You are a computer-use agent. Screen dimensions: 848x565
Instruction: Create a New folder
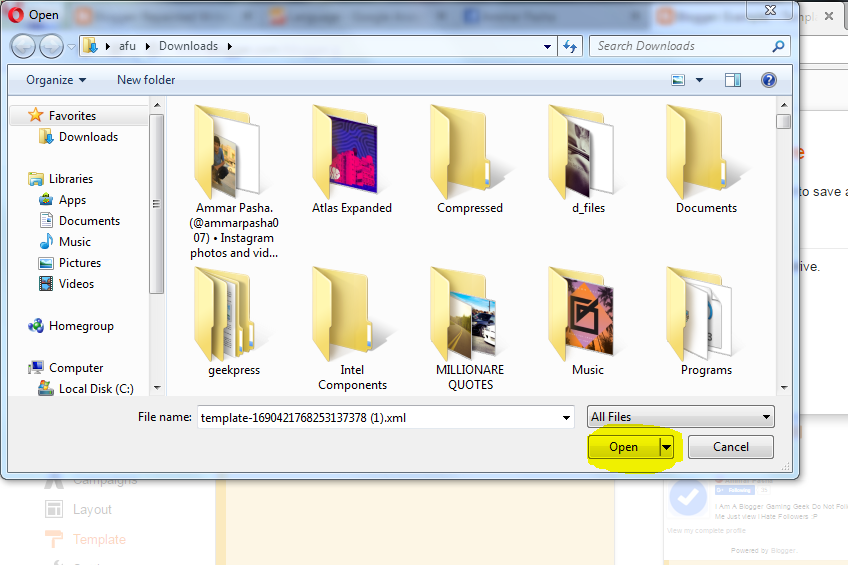click(146, 80)
